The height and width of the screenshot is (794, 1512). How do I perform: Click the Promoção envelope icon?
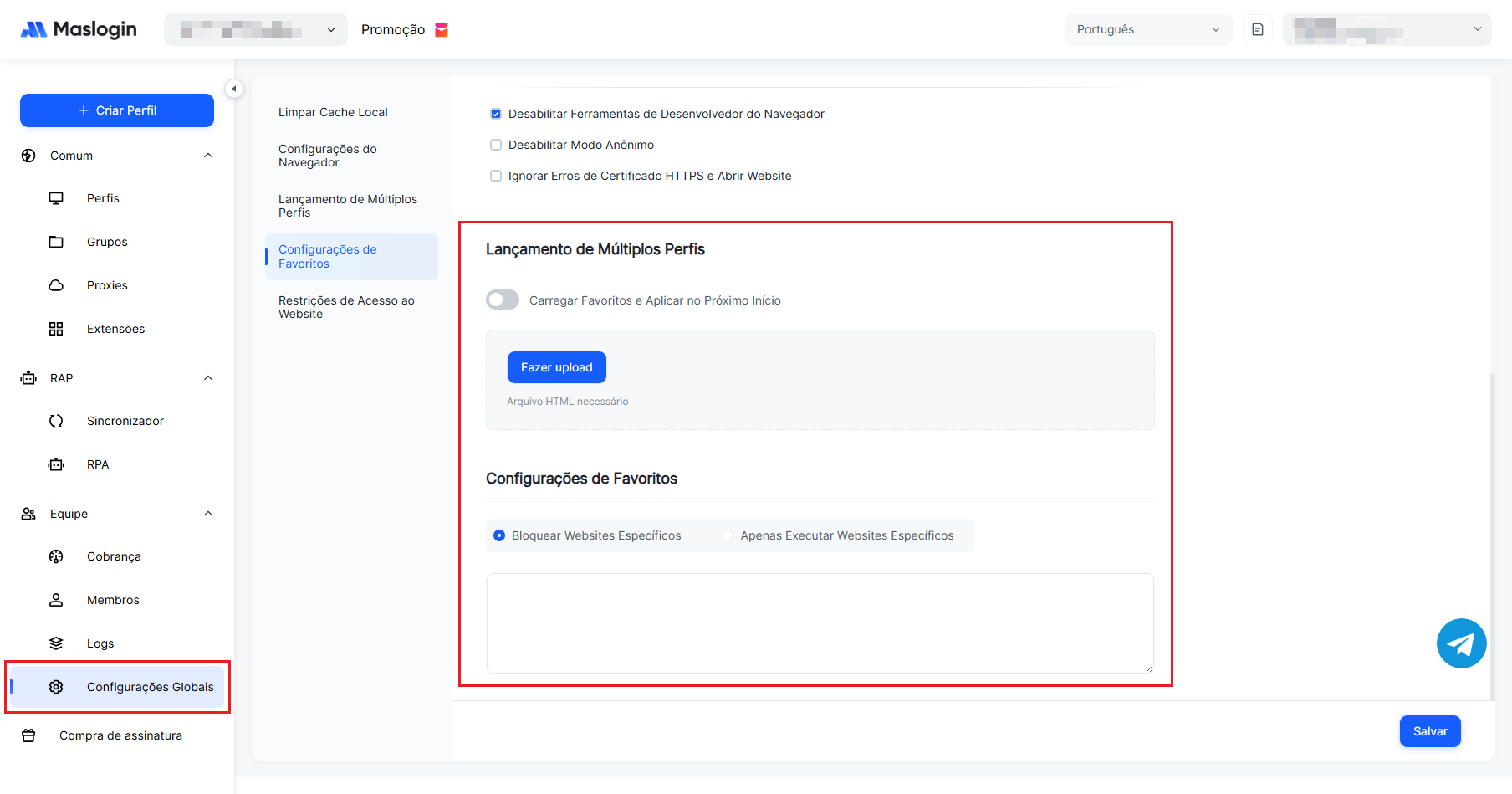[x=442, y=30]
